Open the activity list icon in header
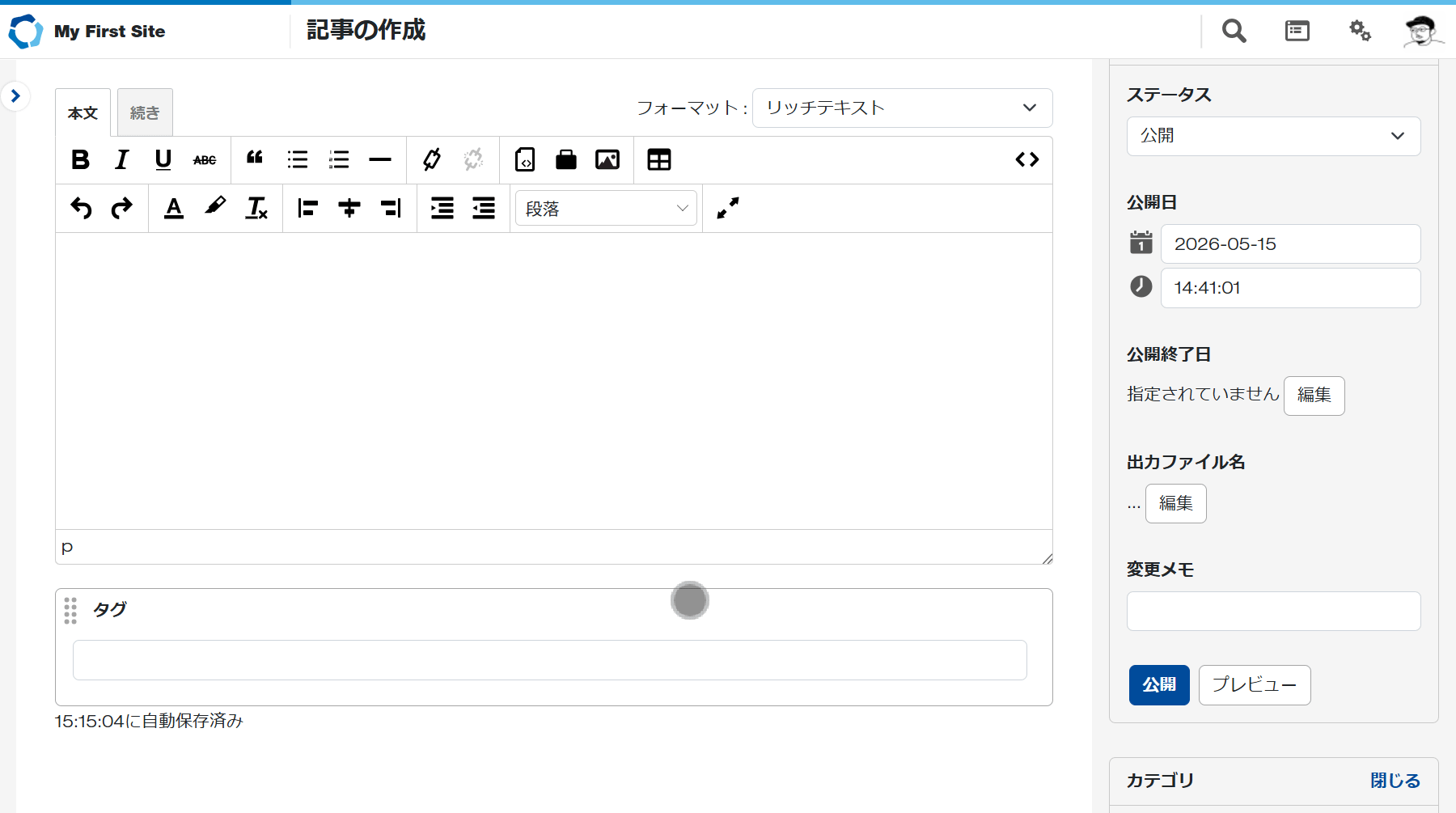This screenshot has height=813, width=1456. (x=1297, y=31)
